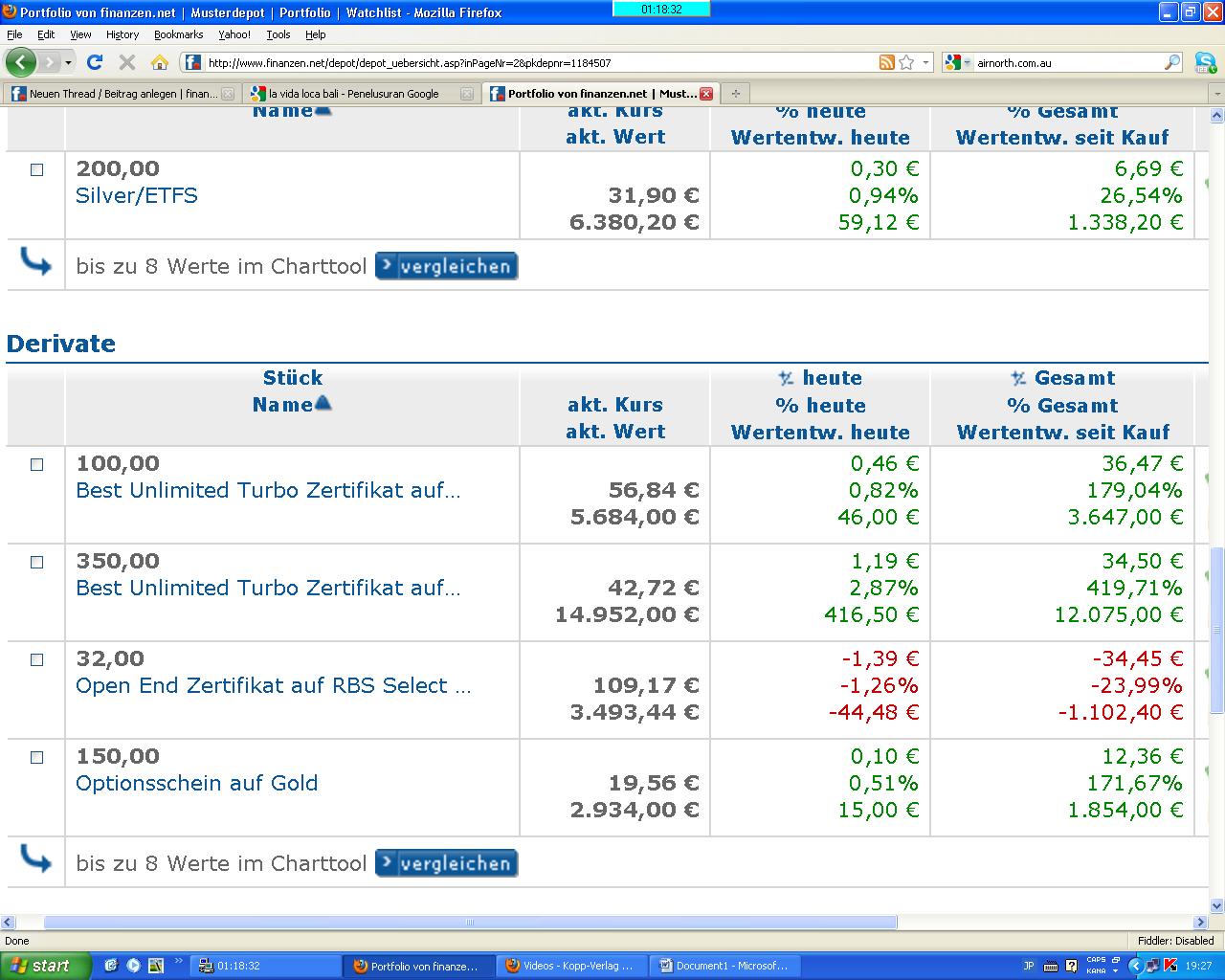Click the absolute change 'Gesamt' icon in Derivate header
This screenshot has height=980, width=1225.
(x=1018, y=378)
